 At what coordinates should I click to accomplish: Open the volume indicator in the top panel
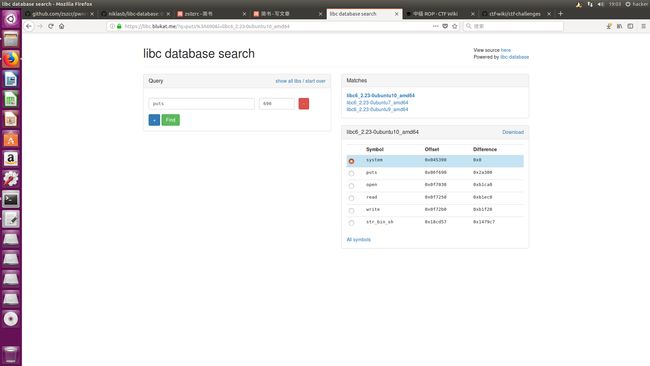tap(601, 4)
